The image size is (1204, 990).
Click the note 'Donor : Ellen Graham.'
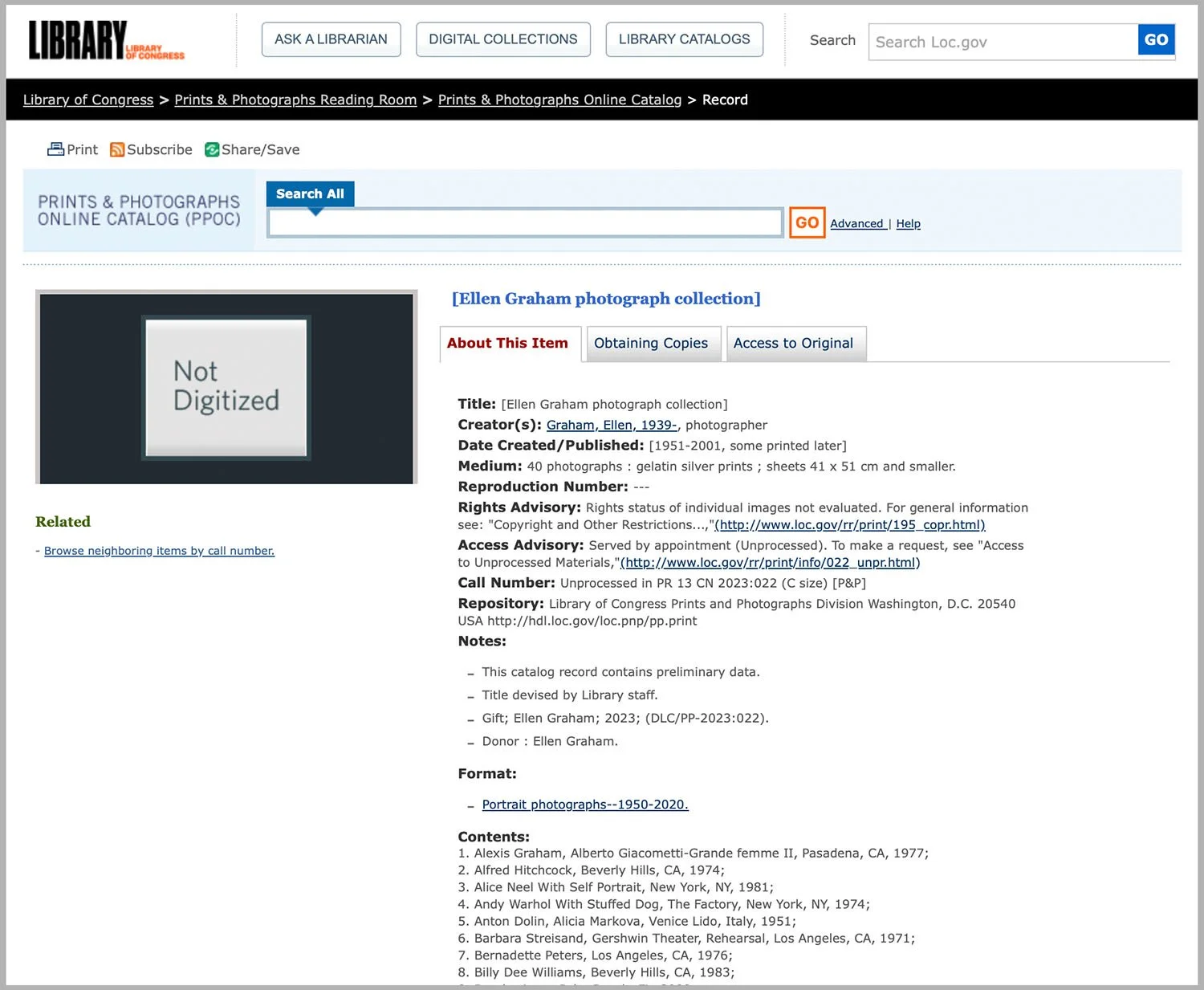[x=550, y=741]
